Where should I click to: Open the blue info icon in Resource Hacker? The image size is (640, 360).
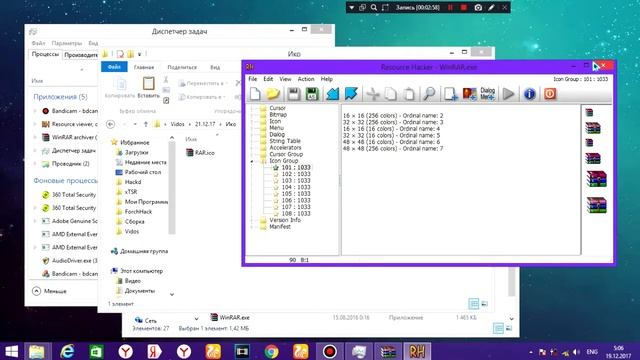click(529, 94)
